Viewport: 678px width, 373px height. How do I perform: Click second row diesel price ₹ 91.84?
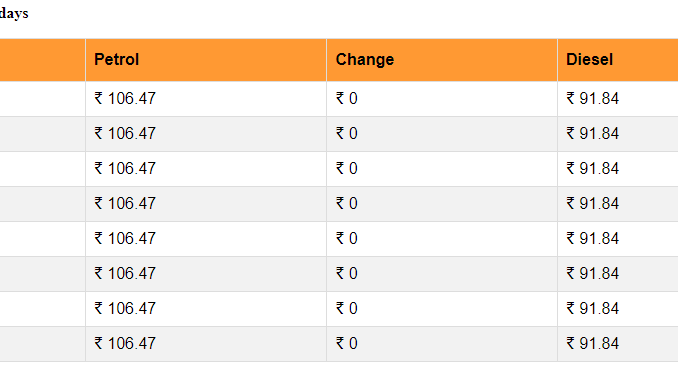[x=593, y=134]
